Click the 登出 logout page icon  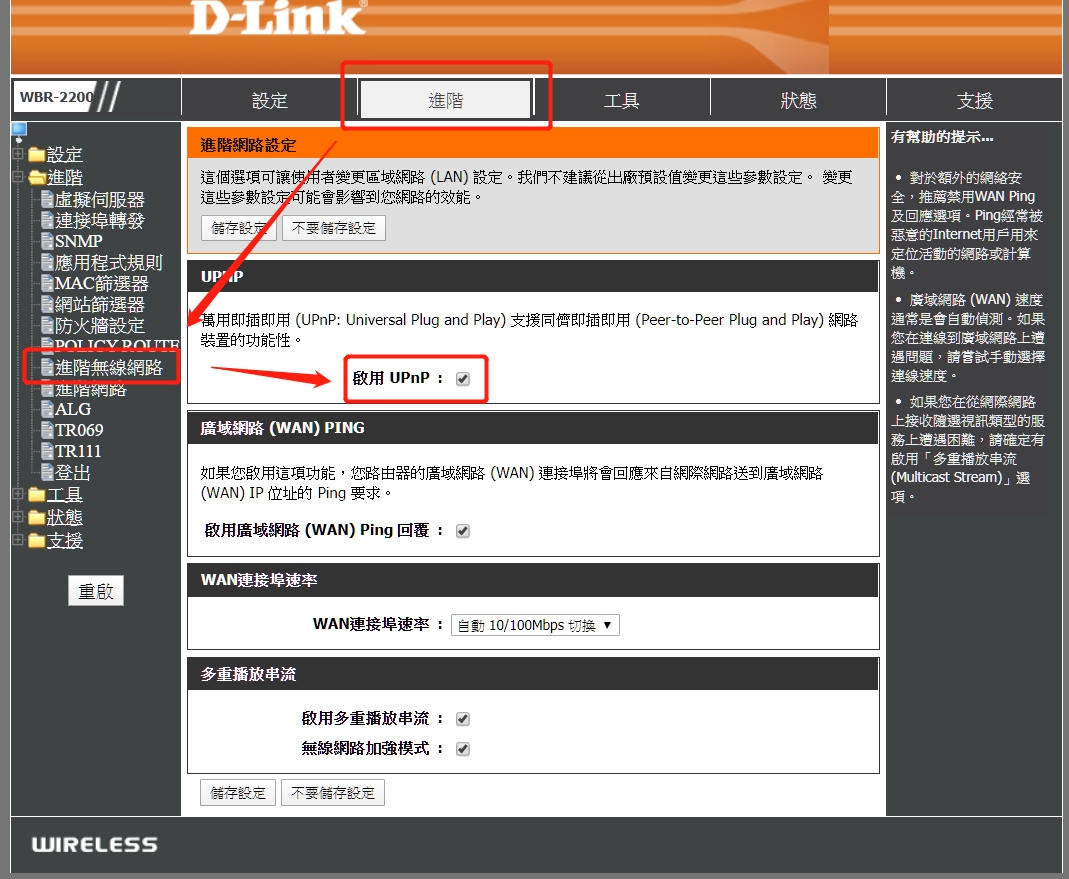[47, 472]
